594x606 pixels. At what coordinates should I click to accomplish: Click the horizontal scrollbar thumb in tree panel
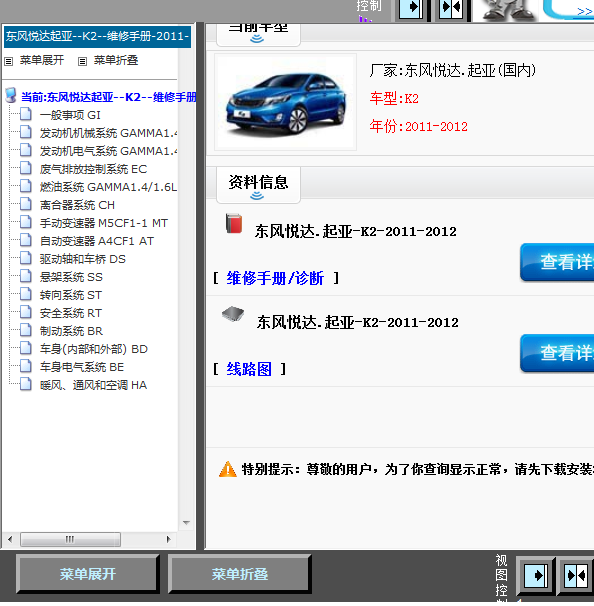point(70,539)
